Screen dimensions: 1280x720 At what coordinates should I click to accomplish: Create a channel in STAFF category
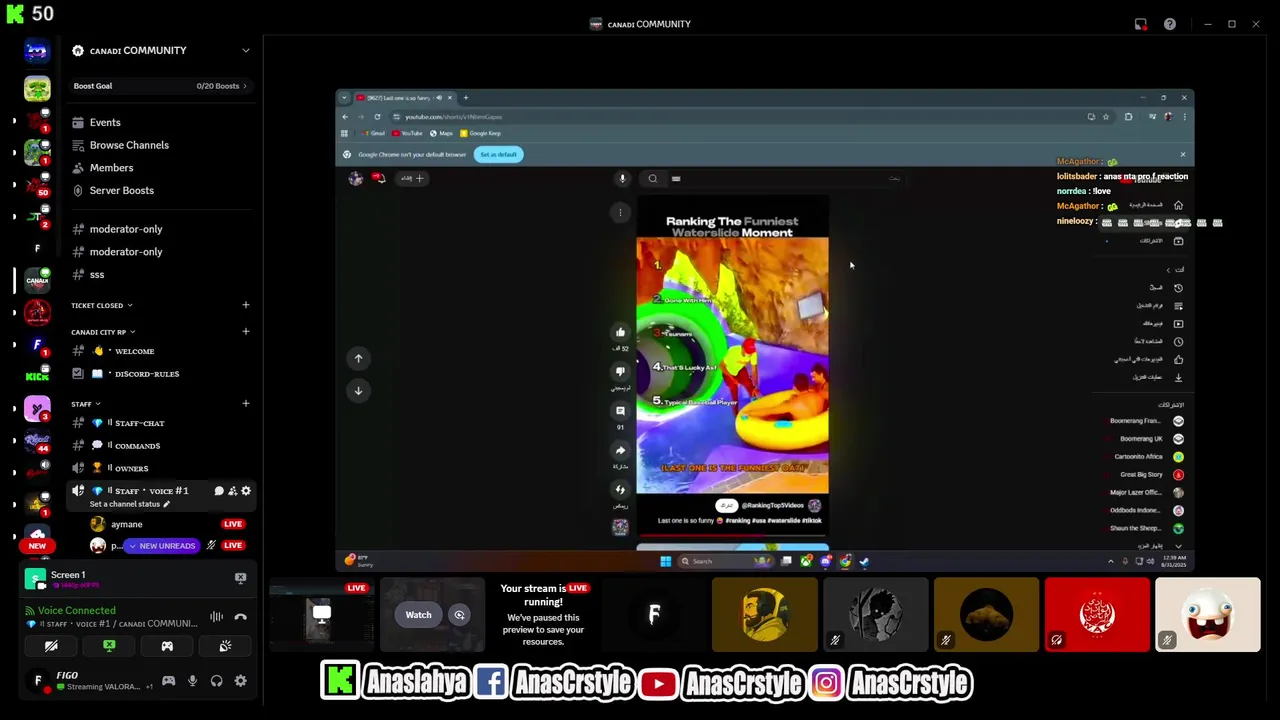(x=245, y=404)
